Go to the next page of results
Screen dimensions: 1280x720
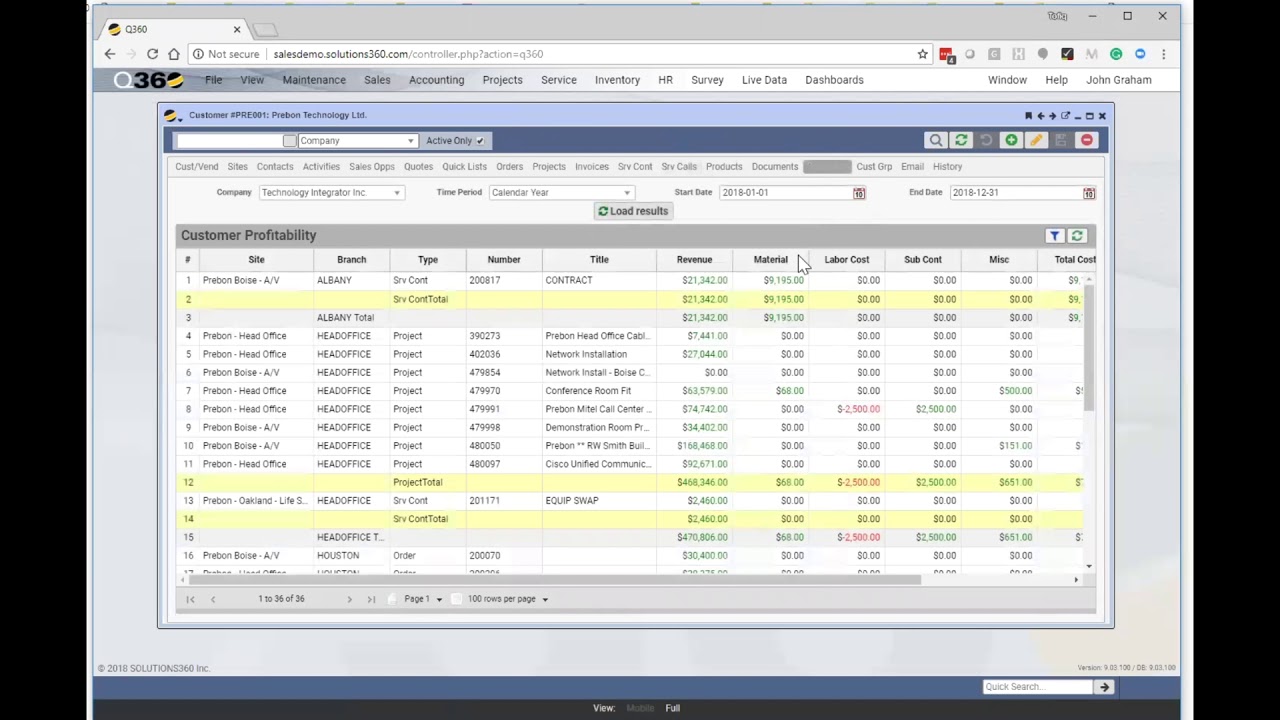tap(349, 599)
